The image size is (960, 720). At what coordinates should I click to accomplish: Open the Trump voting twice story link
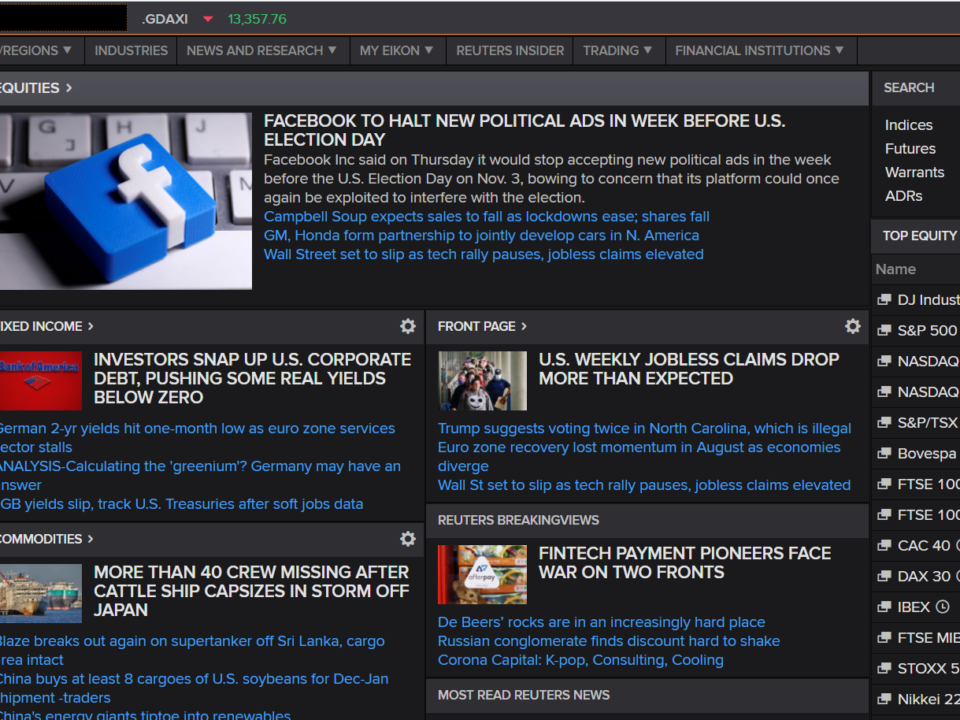pyautogui.click(x=644, y=429)
